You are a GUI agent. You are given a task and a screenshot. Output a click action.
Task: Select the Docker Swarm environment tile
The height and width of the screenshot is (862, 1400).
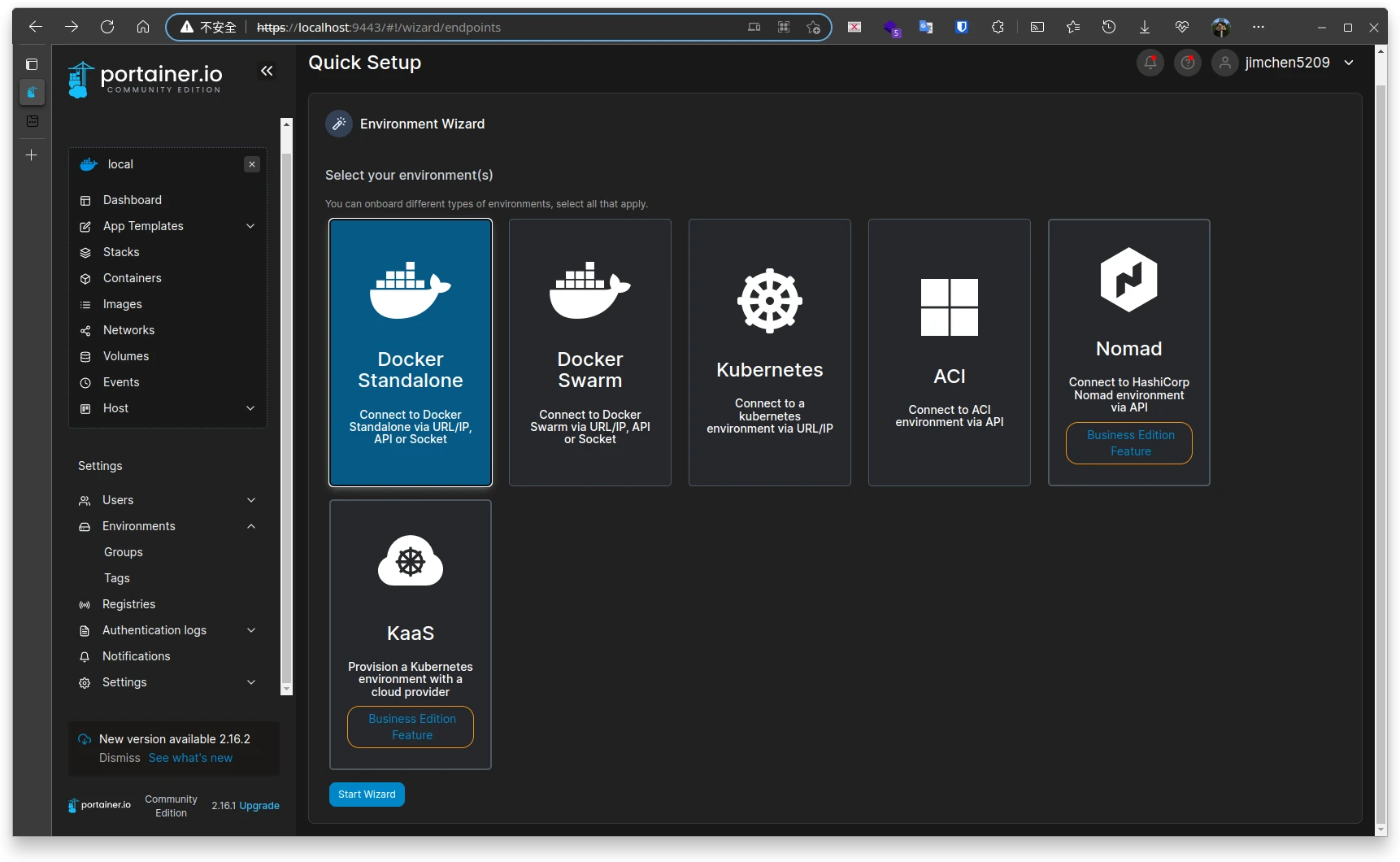click(590, 352)
